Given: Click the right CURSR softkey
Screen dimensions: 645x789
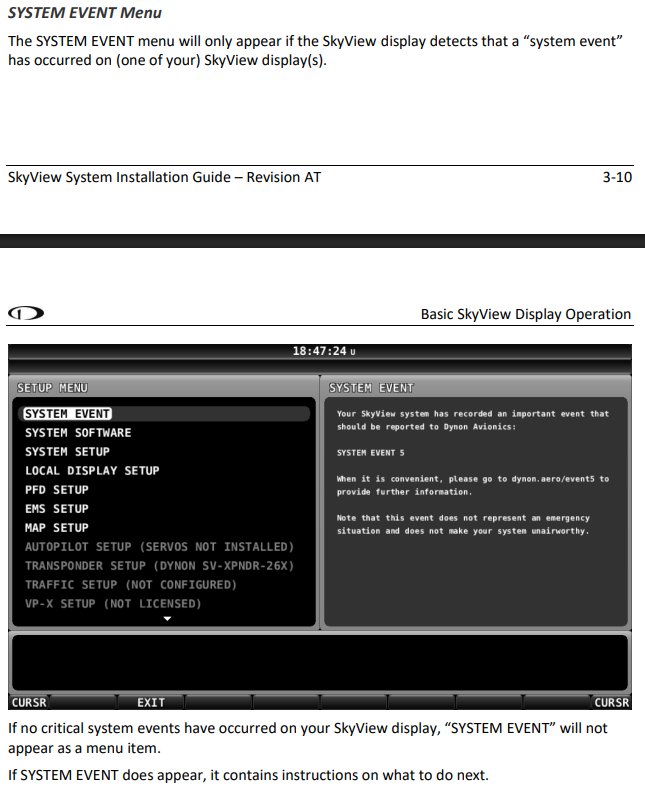Looking at the screenshot, I should tap(611, 702).
